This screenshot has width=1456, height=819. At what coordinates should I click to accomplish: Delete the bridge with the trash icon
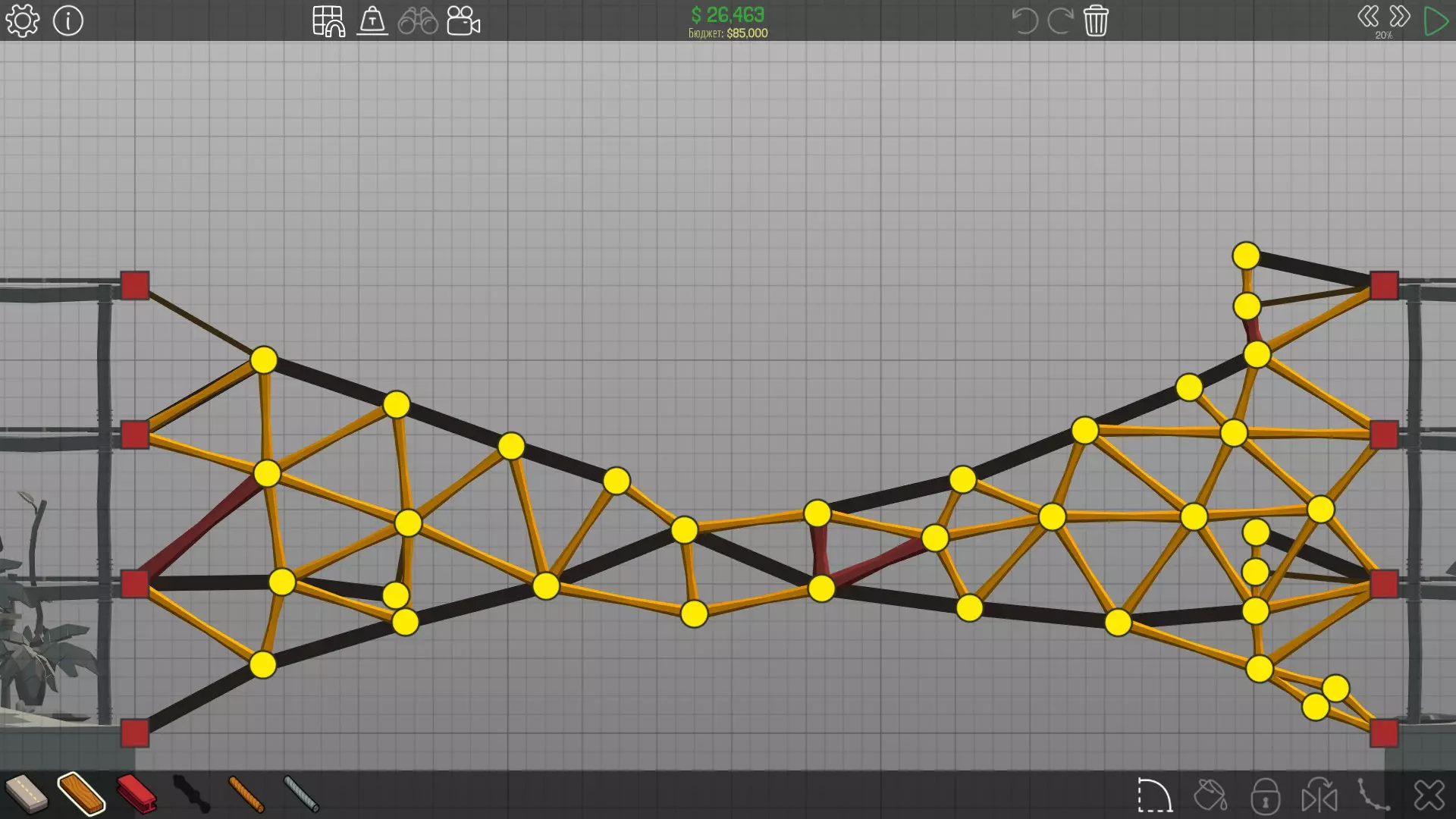[x=1096, y=20]
